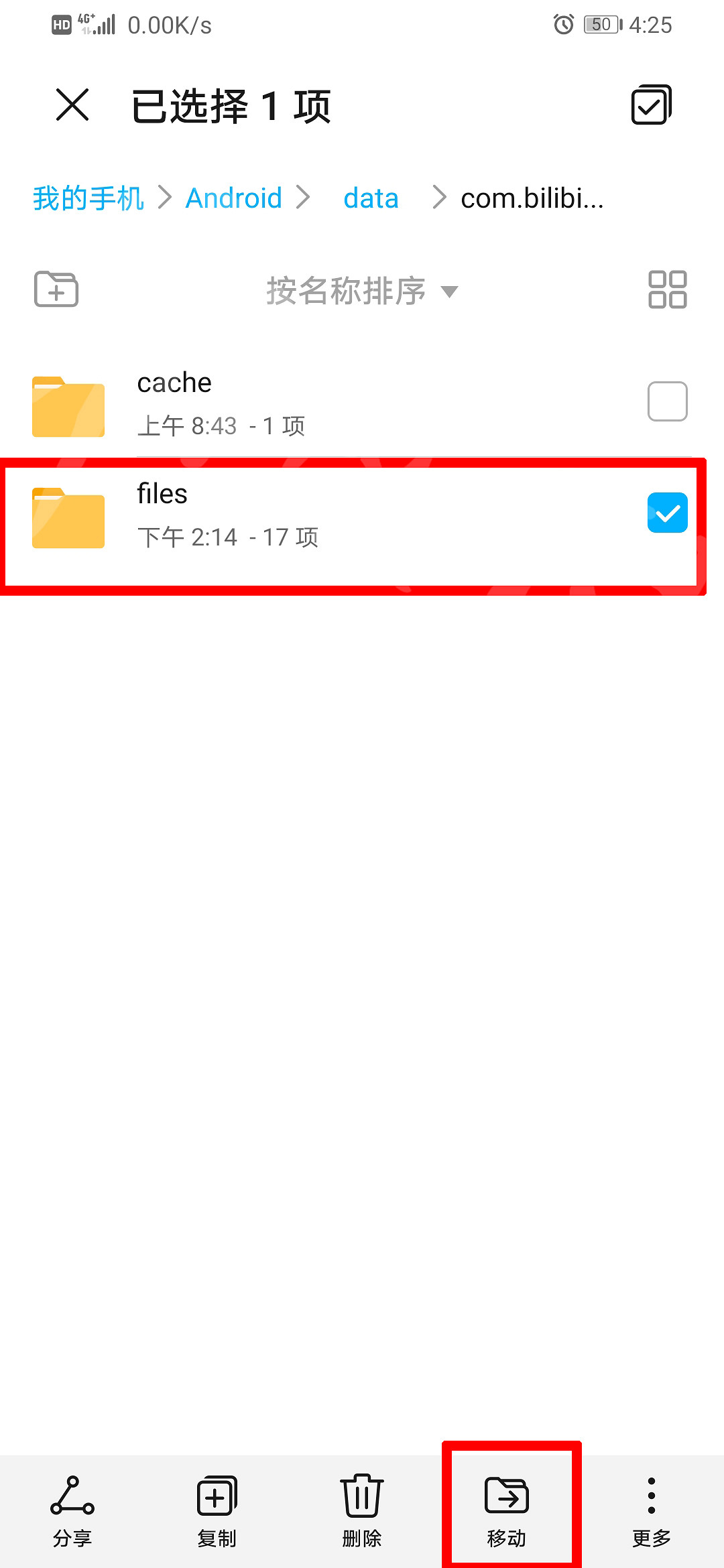Go to 我的手机 in breadcrumb path
Viewport: 724px width, 1568px height.
tap(88, 198)
